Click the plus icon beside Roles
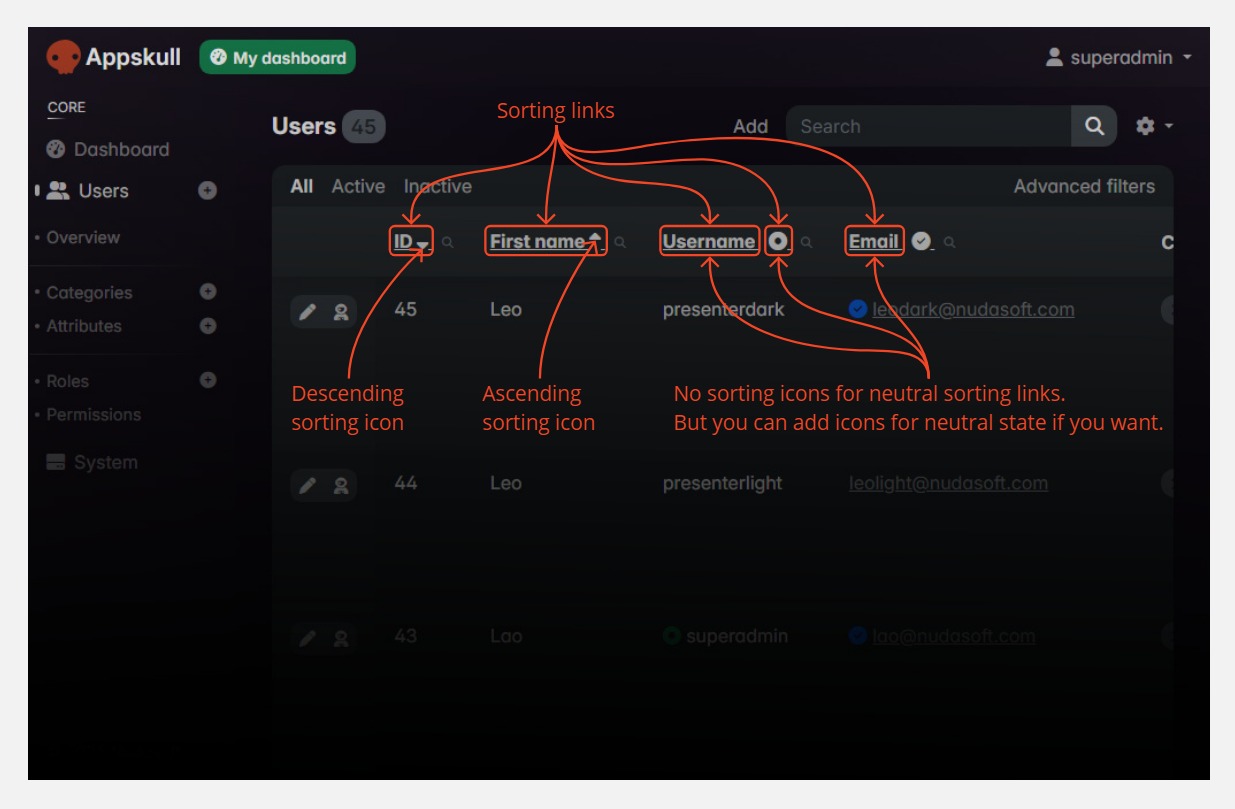Viewport: 1235px width, 809px height. [x=208, y=380]
